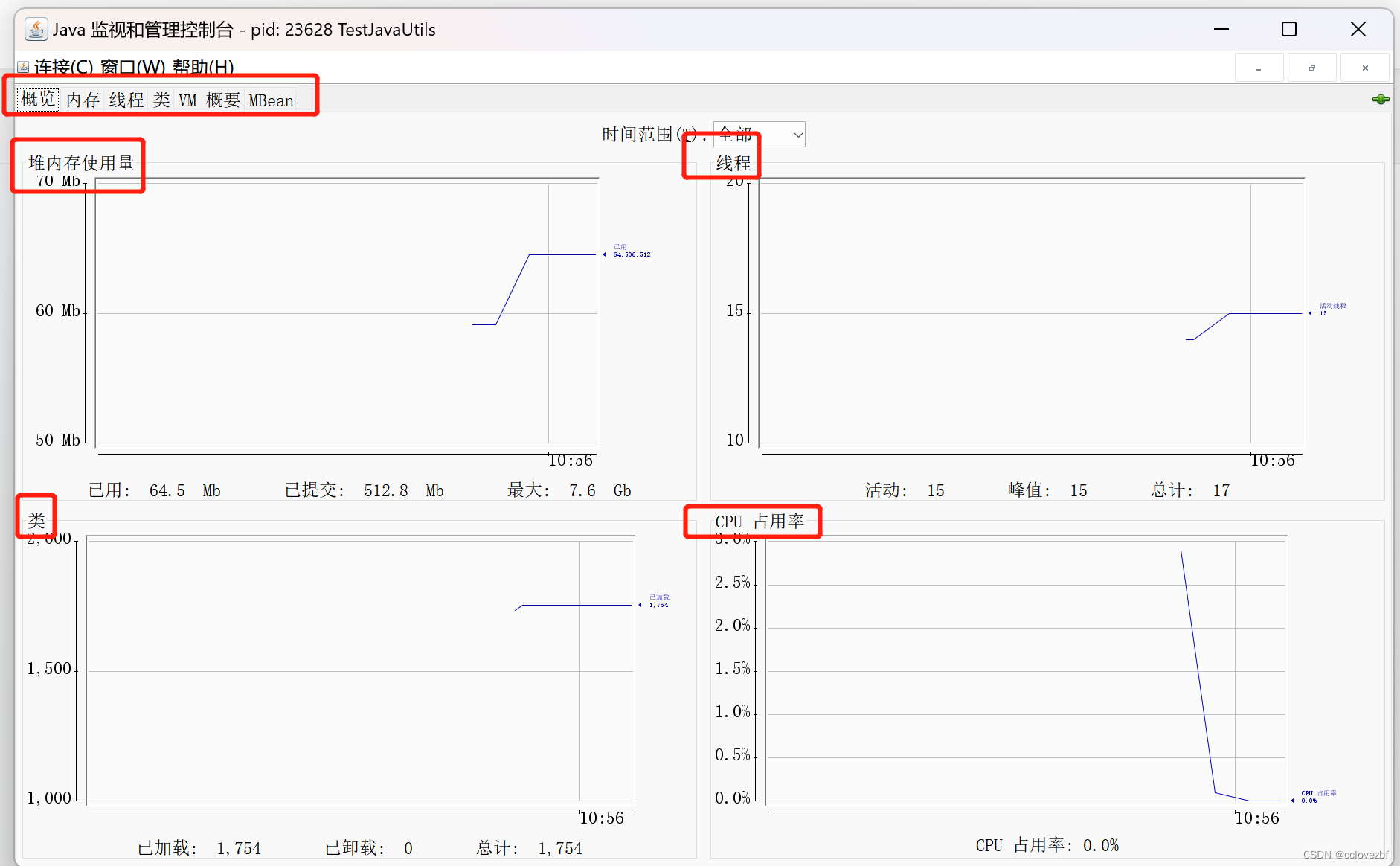Open the 类 classes tab
Viewport: 1400px width, 866px height.
click(x=161, y=100)
